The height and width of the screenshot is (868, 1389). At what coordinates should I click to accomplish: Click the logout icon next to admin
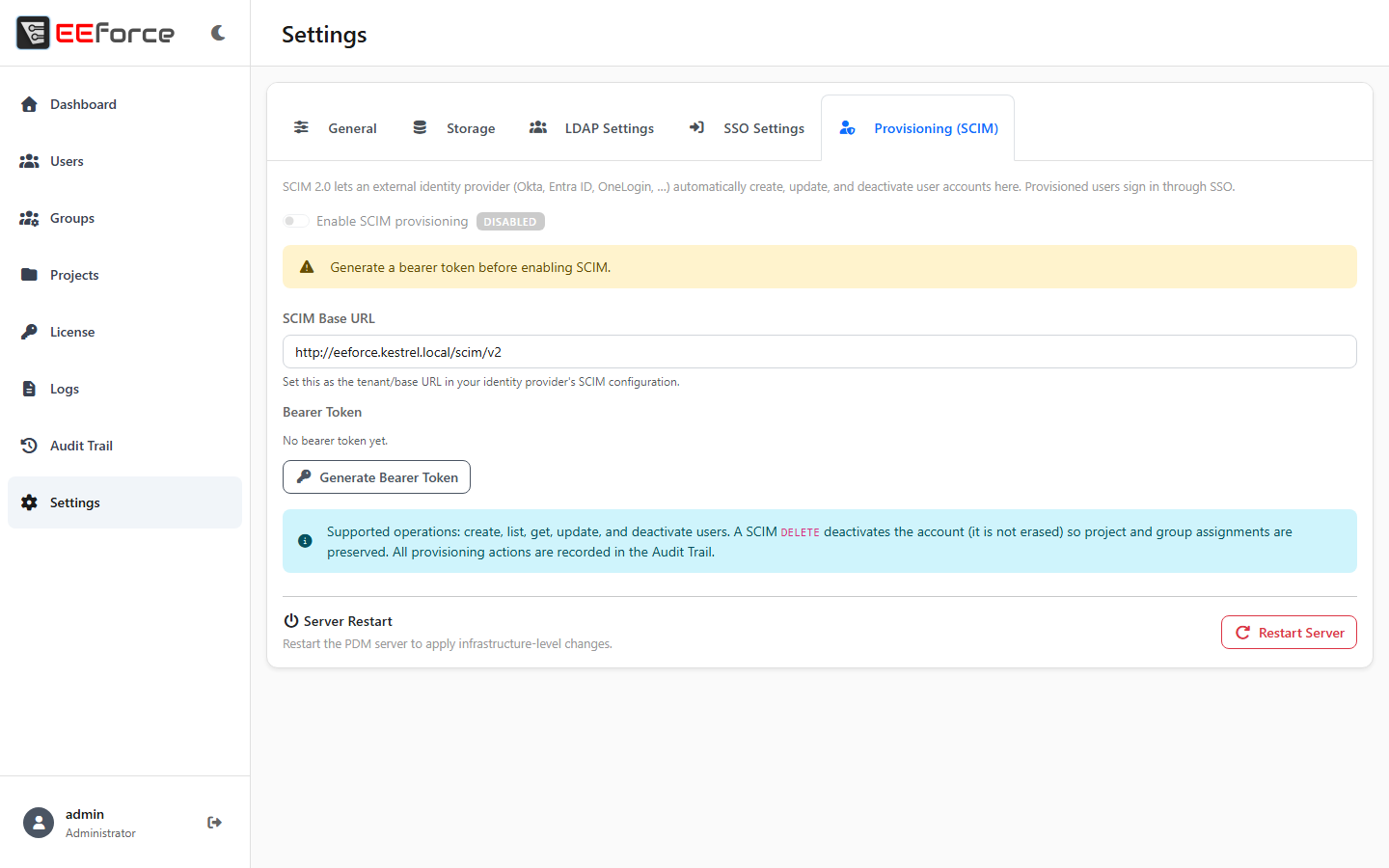point(214,823)
